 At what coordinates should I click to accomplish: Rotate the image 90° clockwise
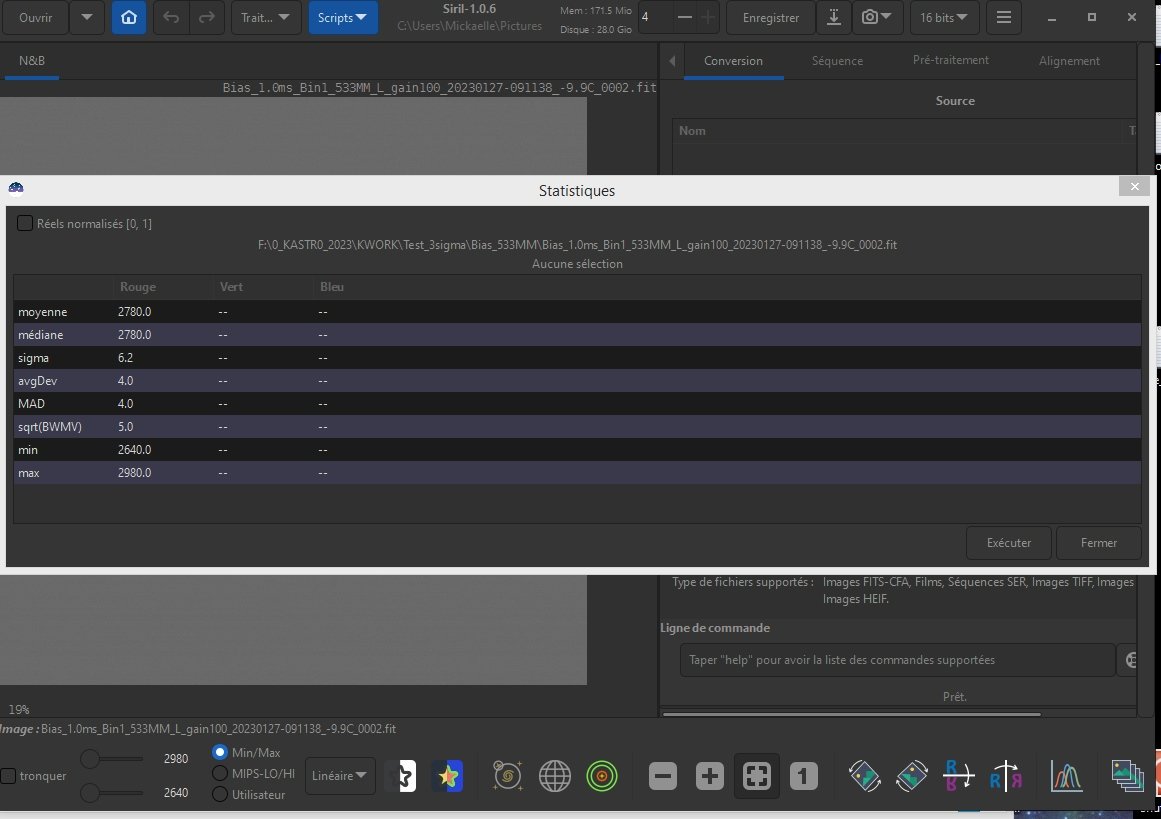(911, 776)
